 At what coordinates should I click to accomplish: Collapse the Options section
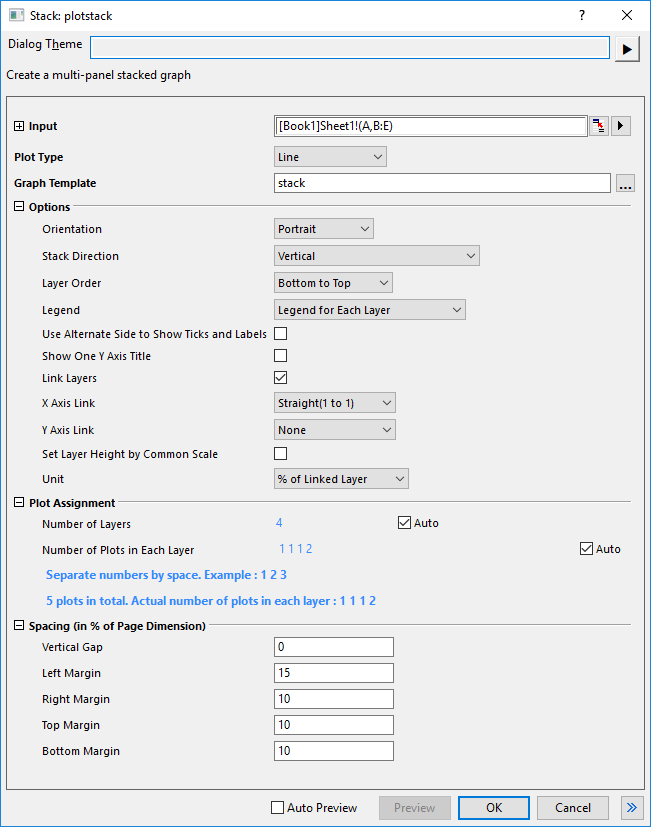coord(19,207)
